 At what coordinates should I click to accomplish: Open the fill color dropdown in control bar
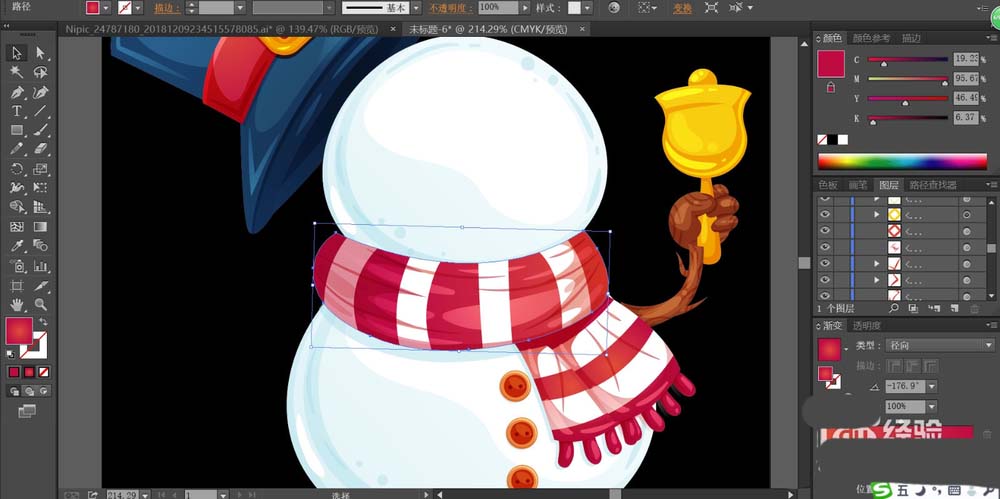coord(106,8)
